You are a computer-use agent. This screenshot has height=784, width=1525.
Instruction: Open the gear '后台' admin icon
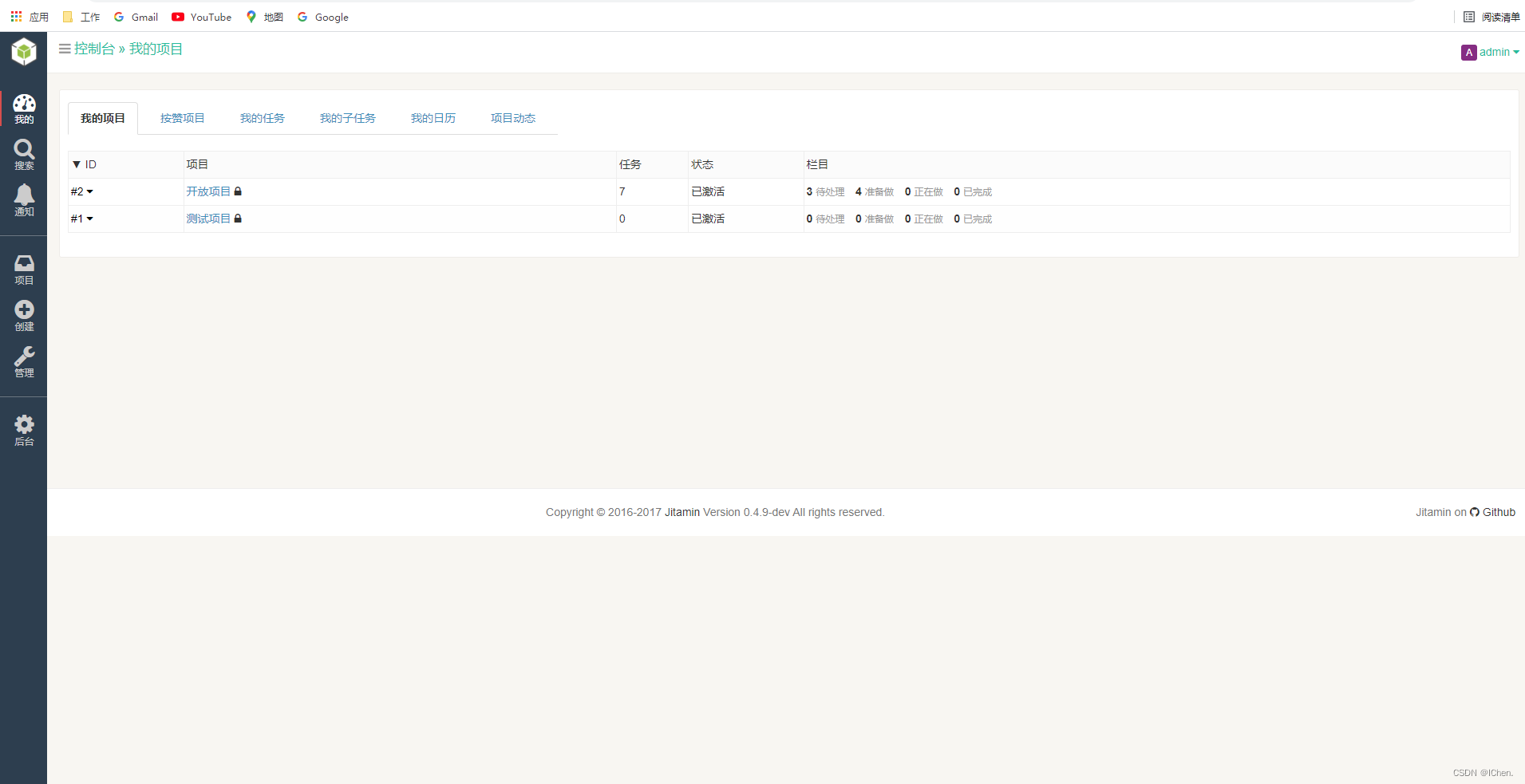[24, 431]
